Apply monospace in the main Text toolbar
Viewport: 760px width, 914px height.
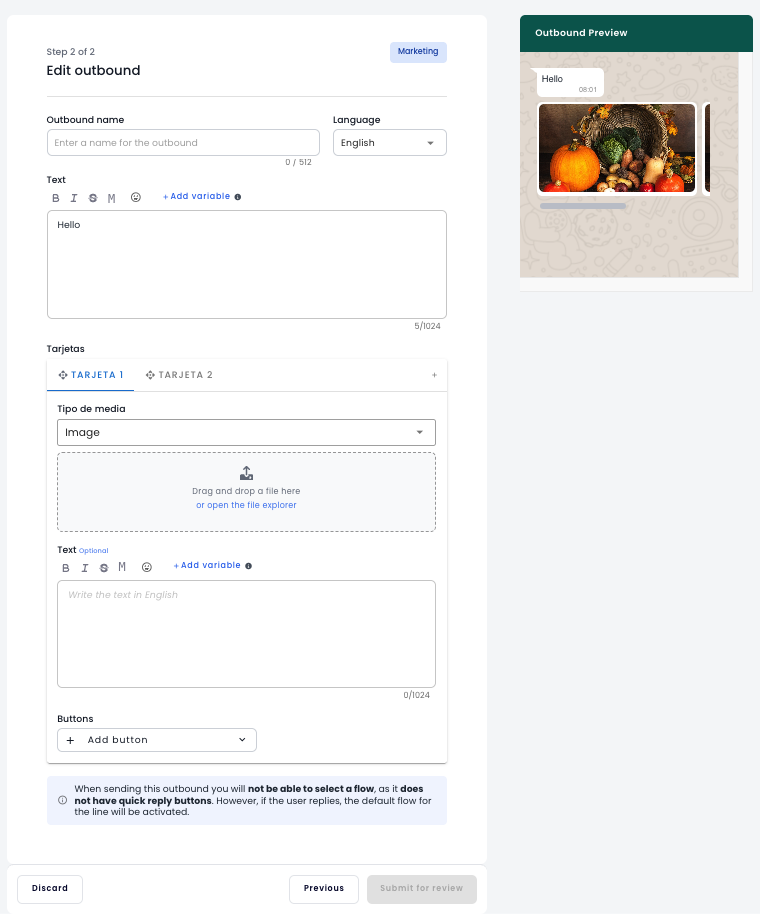click(x=111, y=198)
